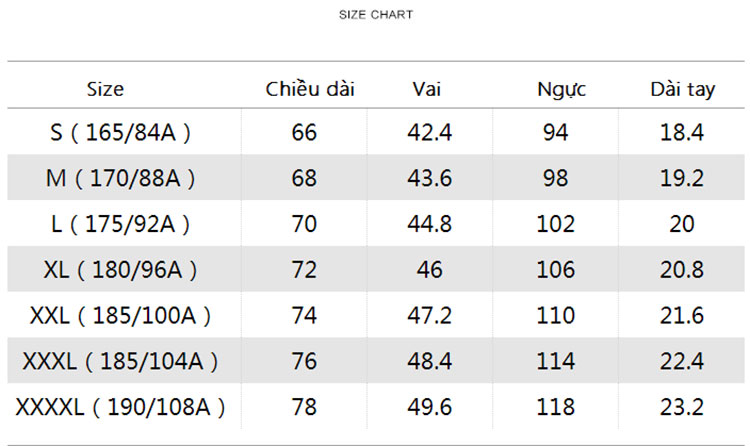Select the Ngực column header

(562, 89)
